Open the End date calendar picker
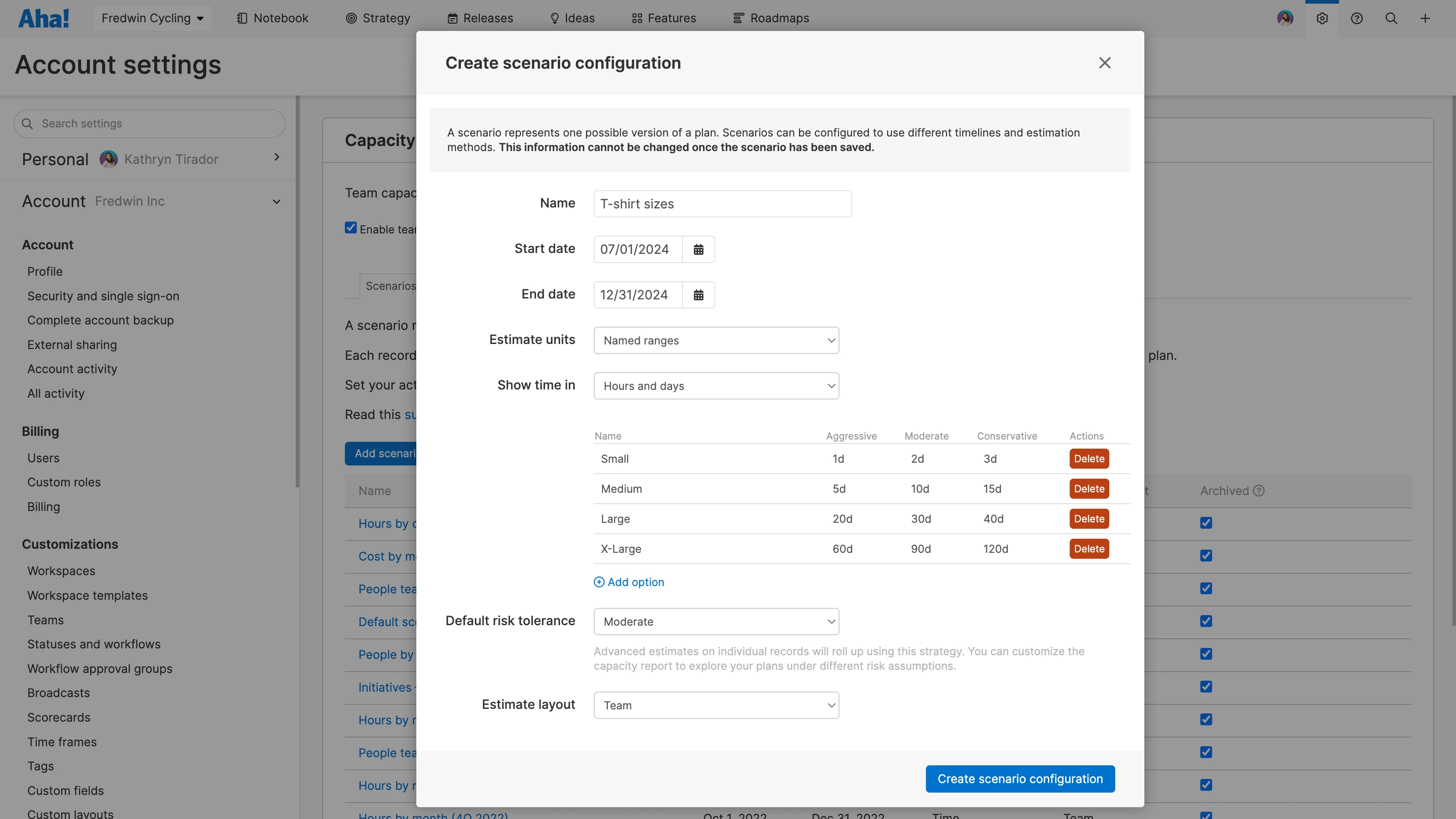 698,294
